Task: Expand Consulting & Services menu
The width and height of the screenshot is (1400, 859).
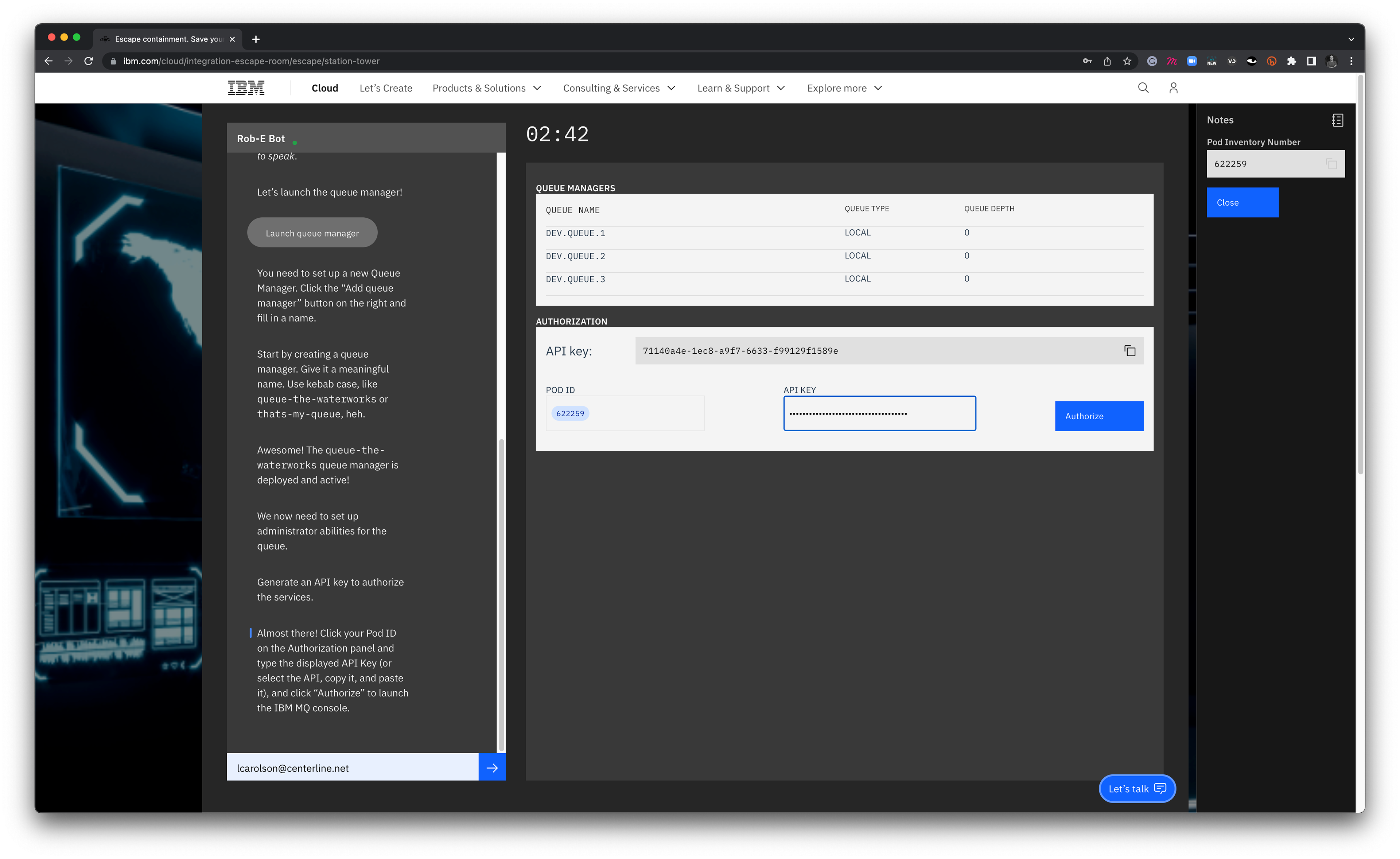Action: [x=619, y=88]
